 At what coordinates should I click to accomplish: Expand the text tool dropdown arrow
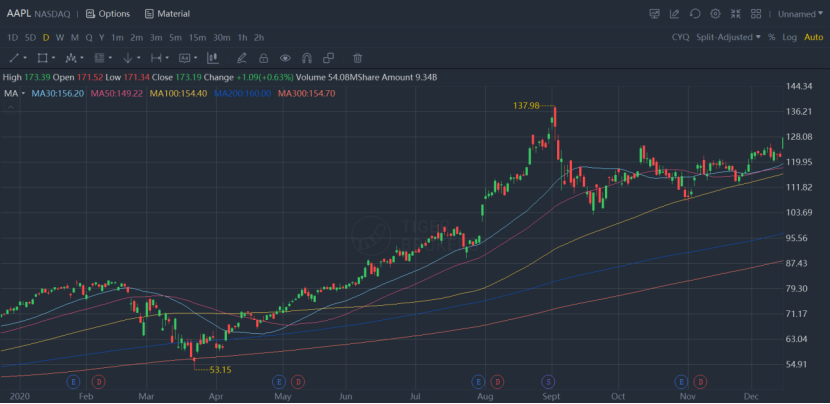(x=196, y=58)
